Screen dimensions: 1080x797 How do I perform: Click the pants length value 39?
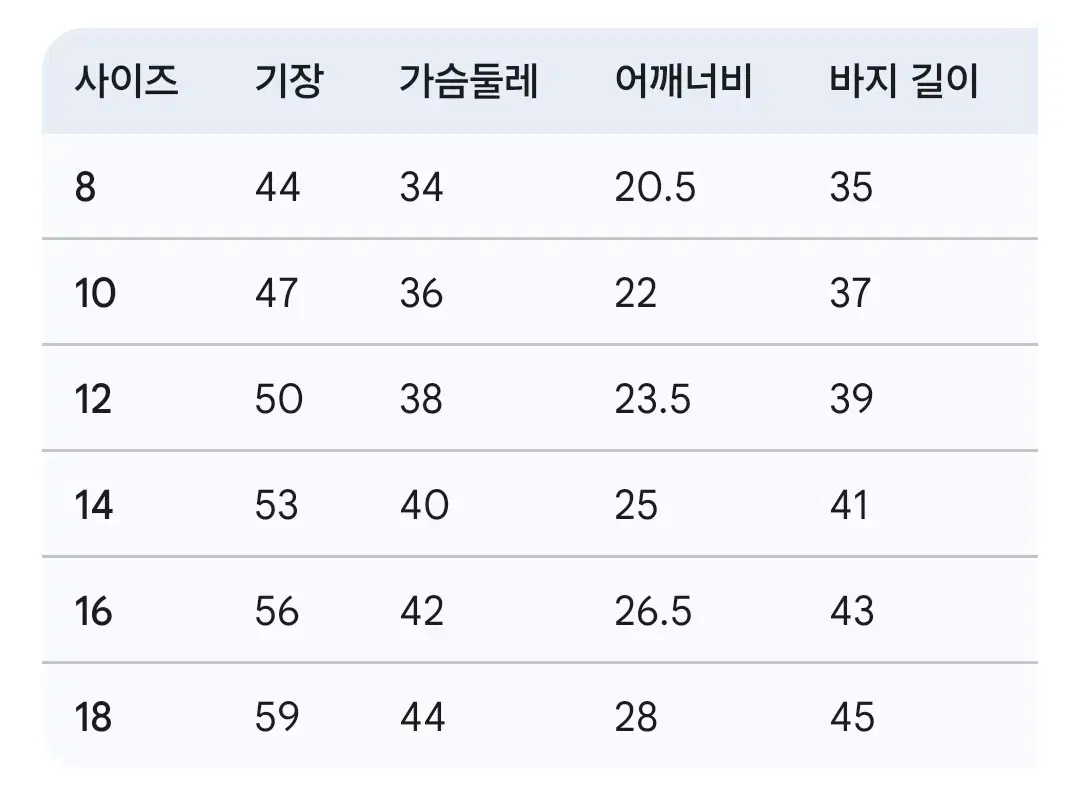point(851,400)
